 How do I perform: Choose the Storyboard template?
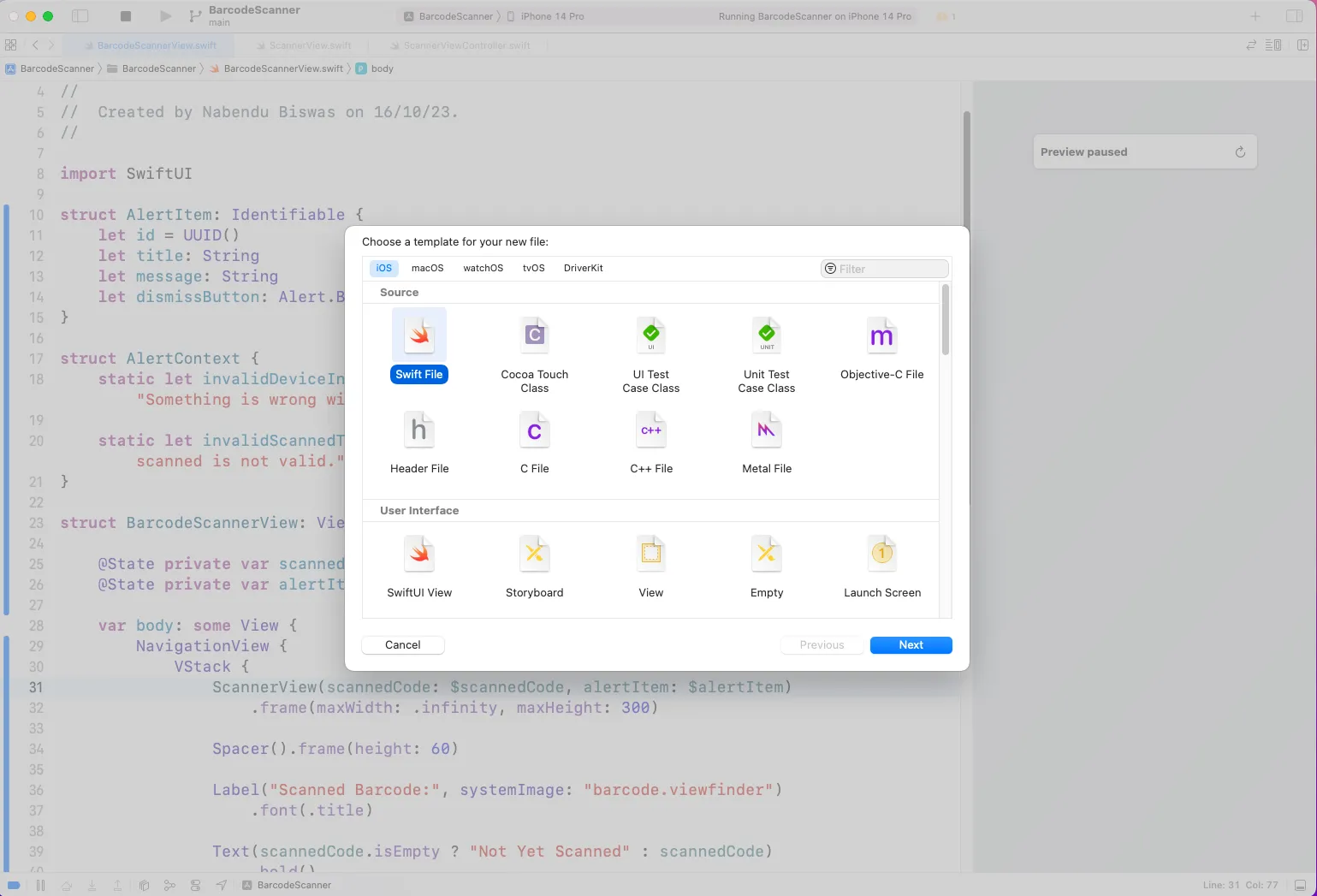[535, 566]
